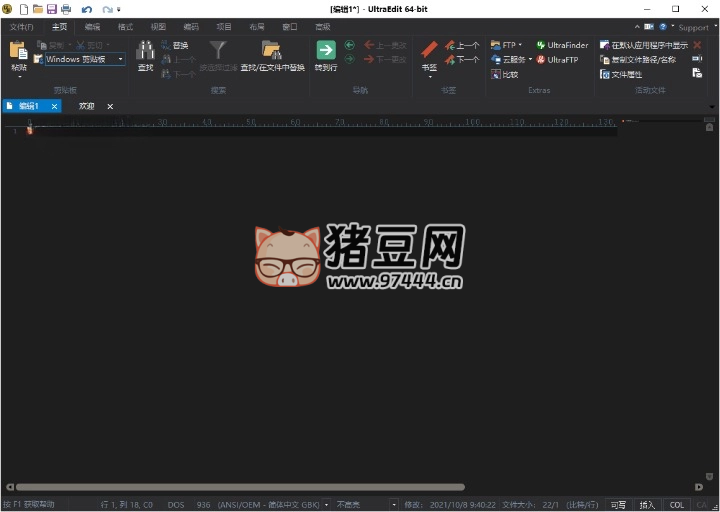Open 文件属性 file properties
720x512 pixels.
[x=621, y=74]
